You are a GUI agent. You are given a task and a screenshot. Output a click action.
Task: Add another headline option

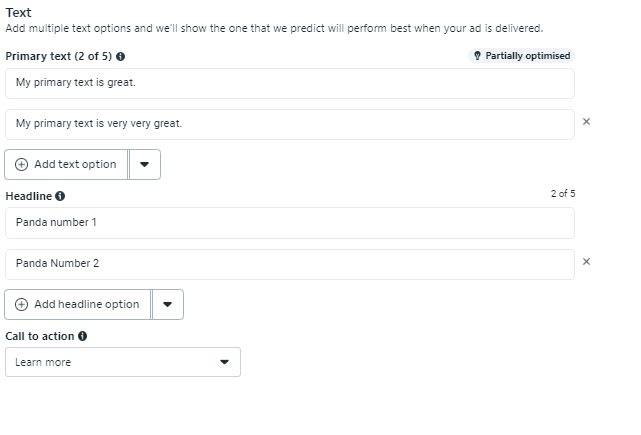pos(78,304)
